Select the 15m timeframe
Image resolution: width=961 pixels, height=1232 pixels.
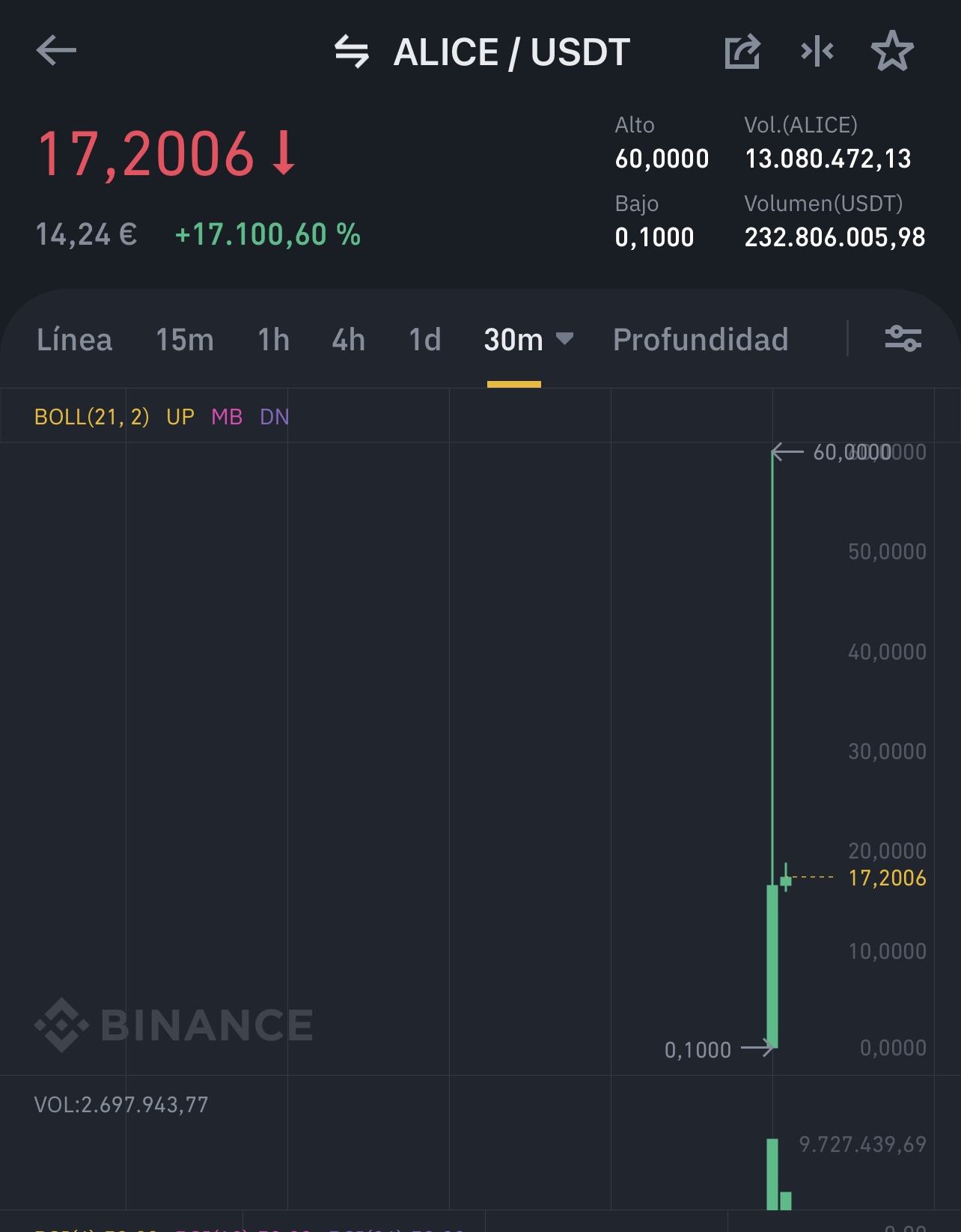185,340
